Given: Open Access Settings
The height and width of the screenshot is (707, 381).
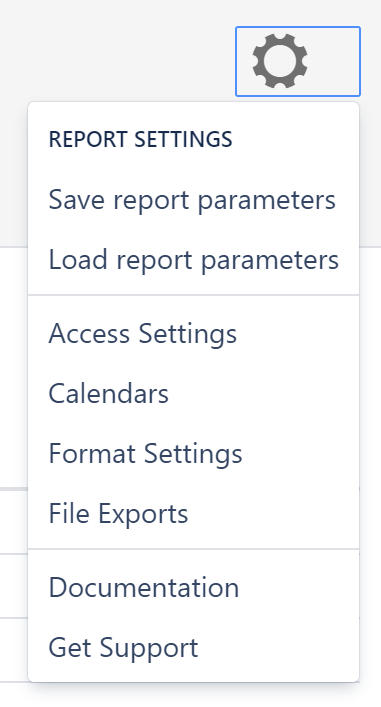Looking at the screenshot, I should 193,334.
